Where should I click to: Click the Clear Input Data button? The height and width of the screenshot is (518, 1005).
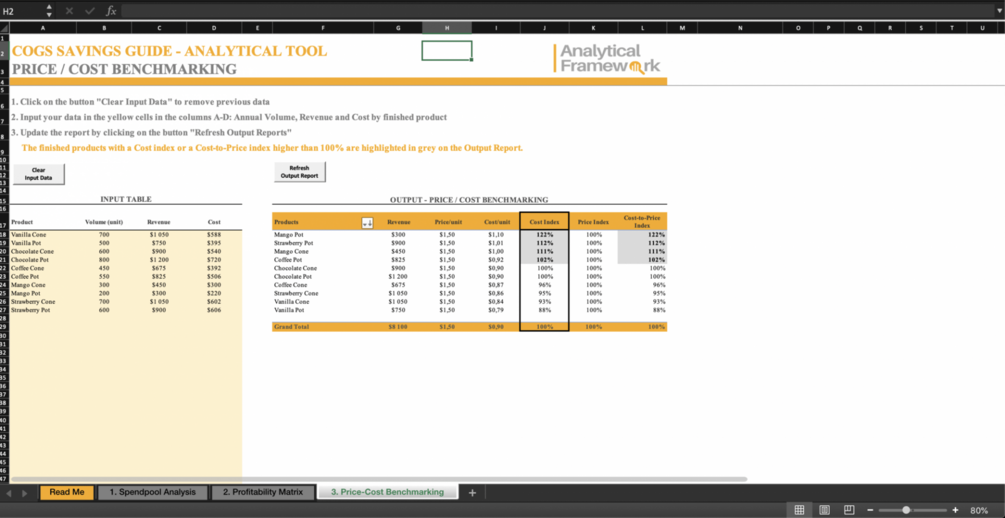point(38,174)
